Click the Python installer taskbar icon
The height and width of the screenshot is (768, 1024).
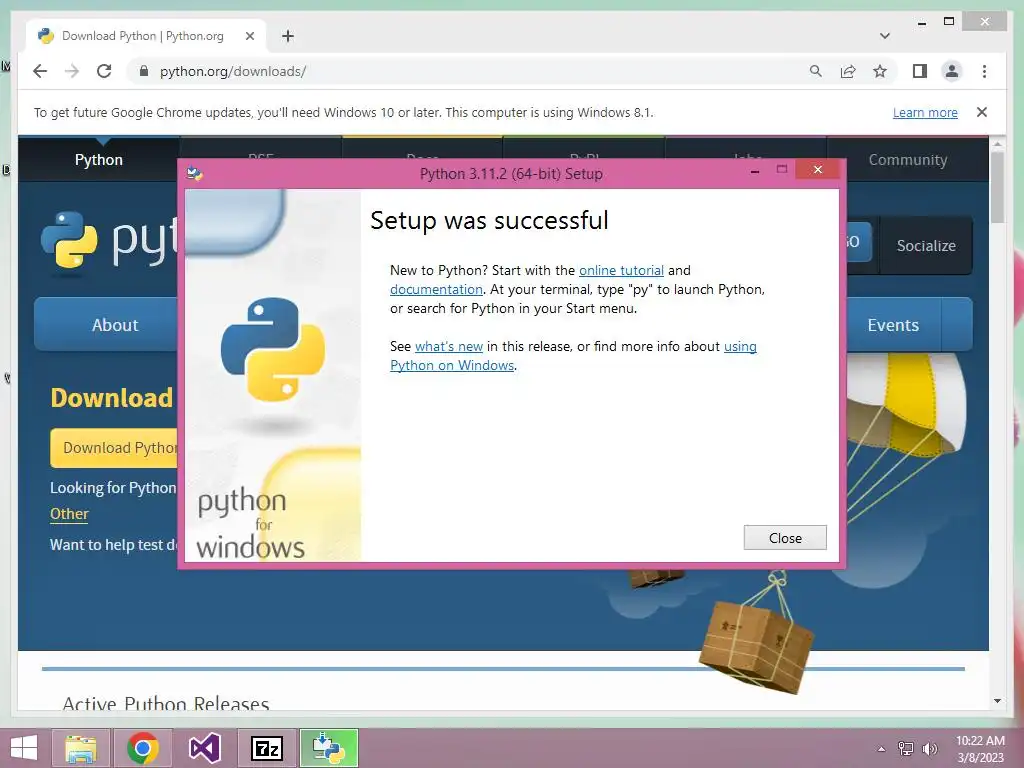pyautogui.click(x=328, y=748)
